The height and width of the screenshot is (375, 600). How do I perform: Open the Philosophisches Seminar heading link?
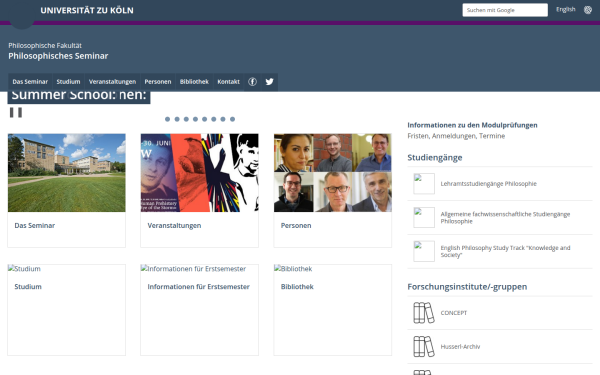pos(58,56)
